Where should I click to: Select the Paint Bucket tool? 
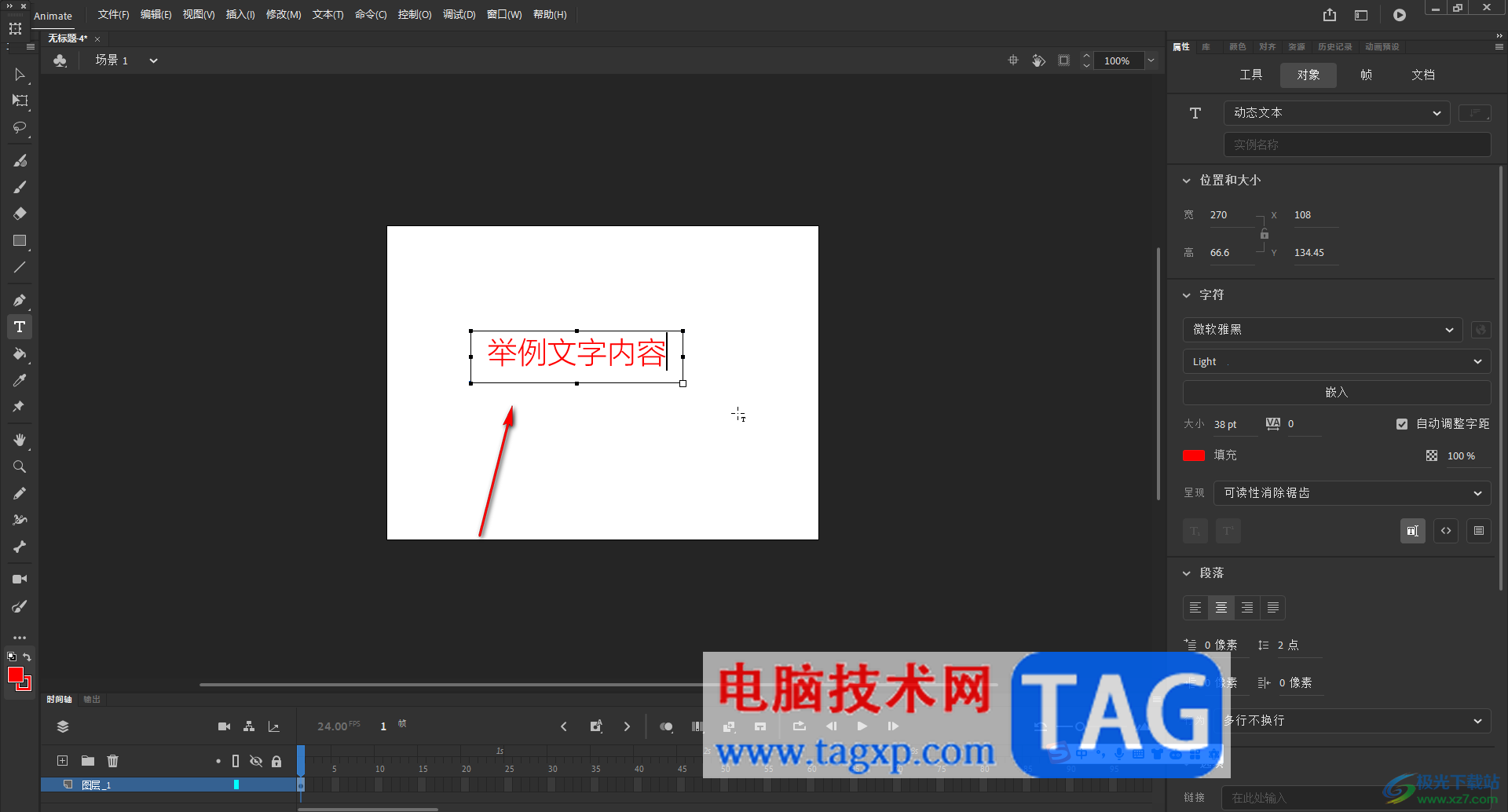point(20,354)
